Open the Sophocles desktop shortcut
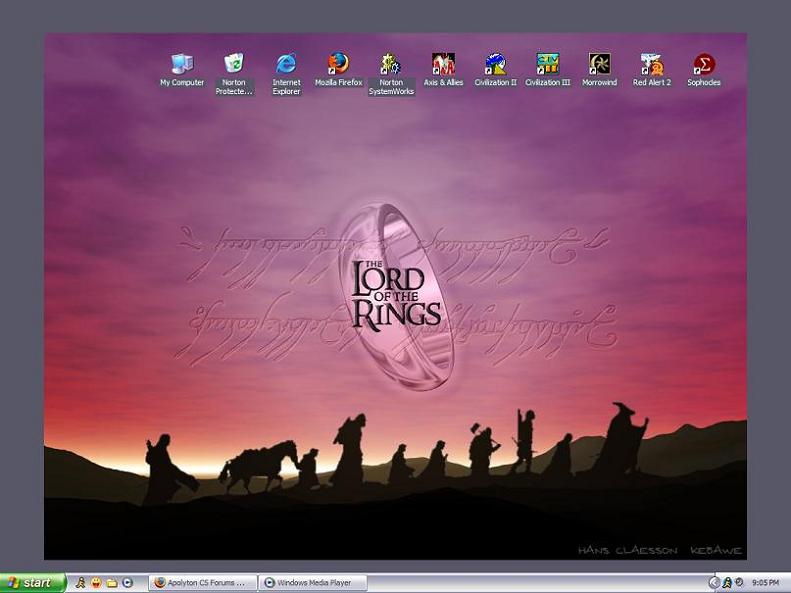This screenshot has height=593, width=791. click(x=704, y=66)
